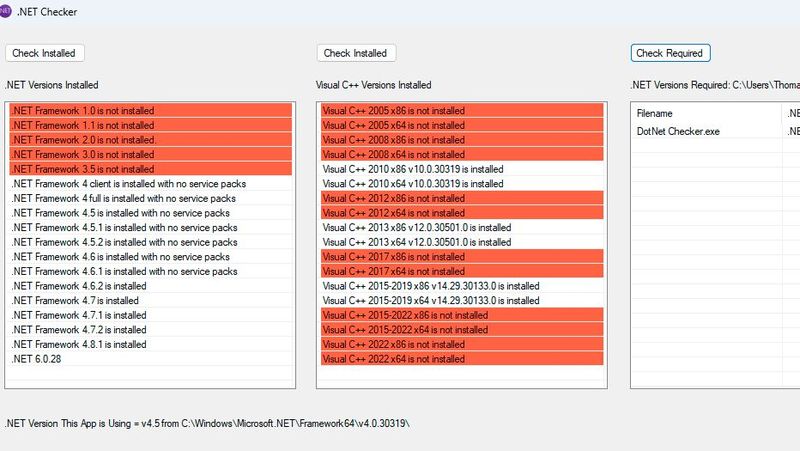Click the .NET Checker app icon

point(5,11)
